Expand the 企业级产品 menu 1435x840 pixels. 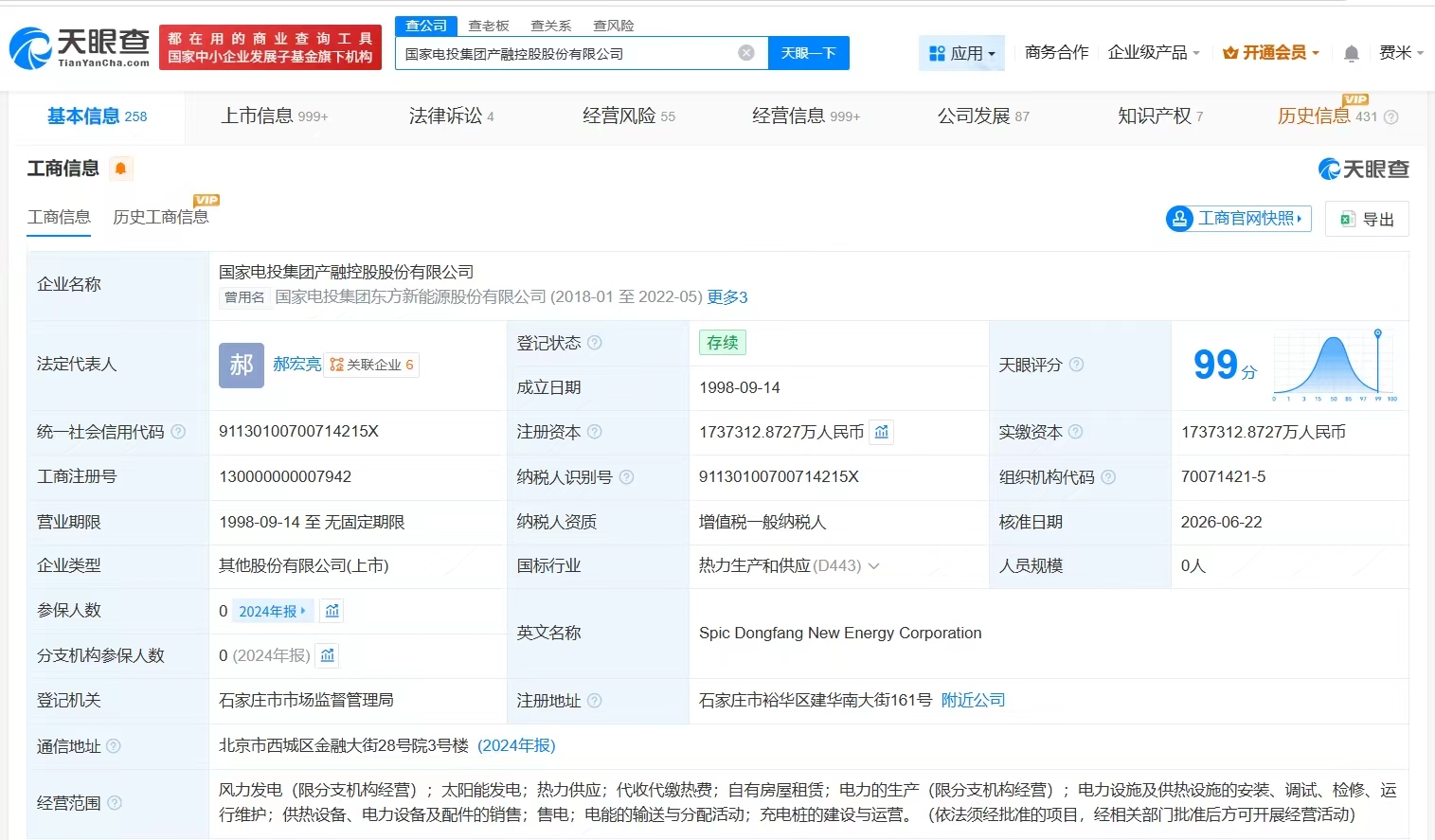pos(1154,53)
